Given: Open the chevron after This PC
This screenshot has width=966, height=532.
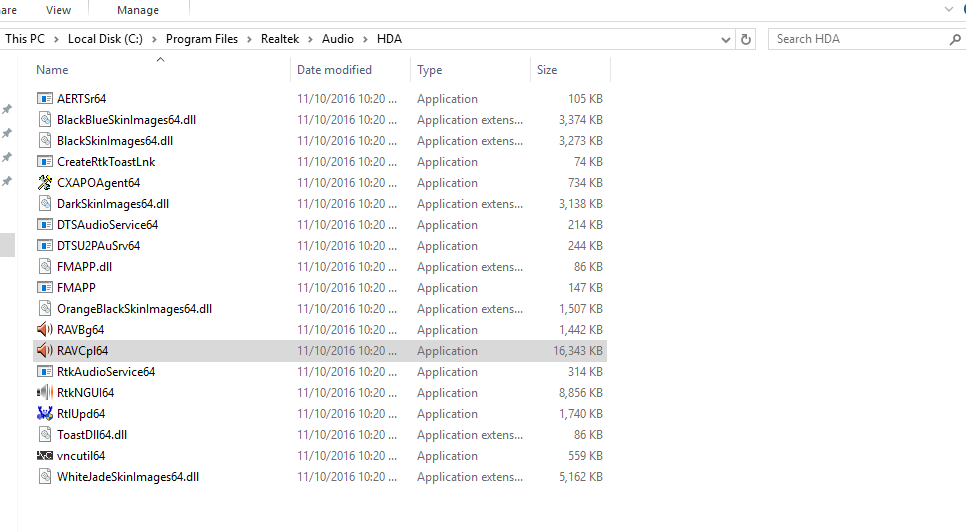Looking at the screenshot, I should point(56,39).
